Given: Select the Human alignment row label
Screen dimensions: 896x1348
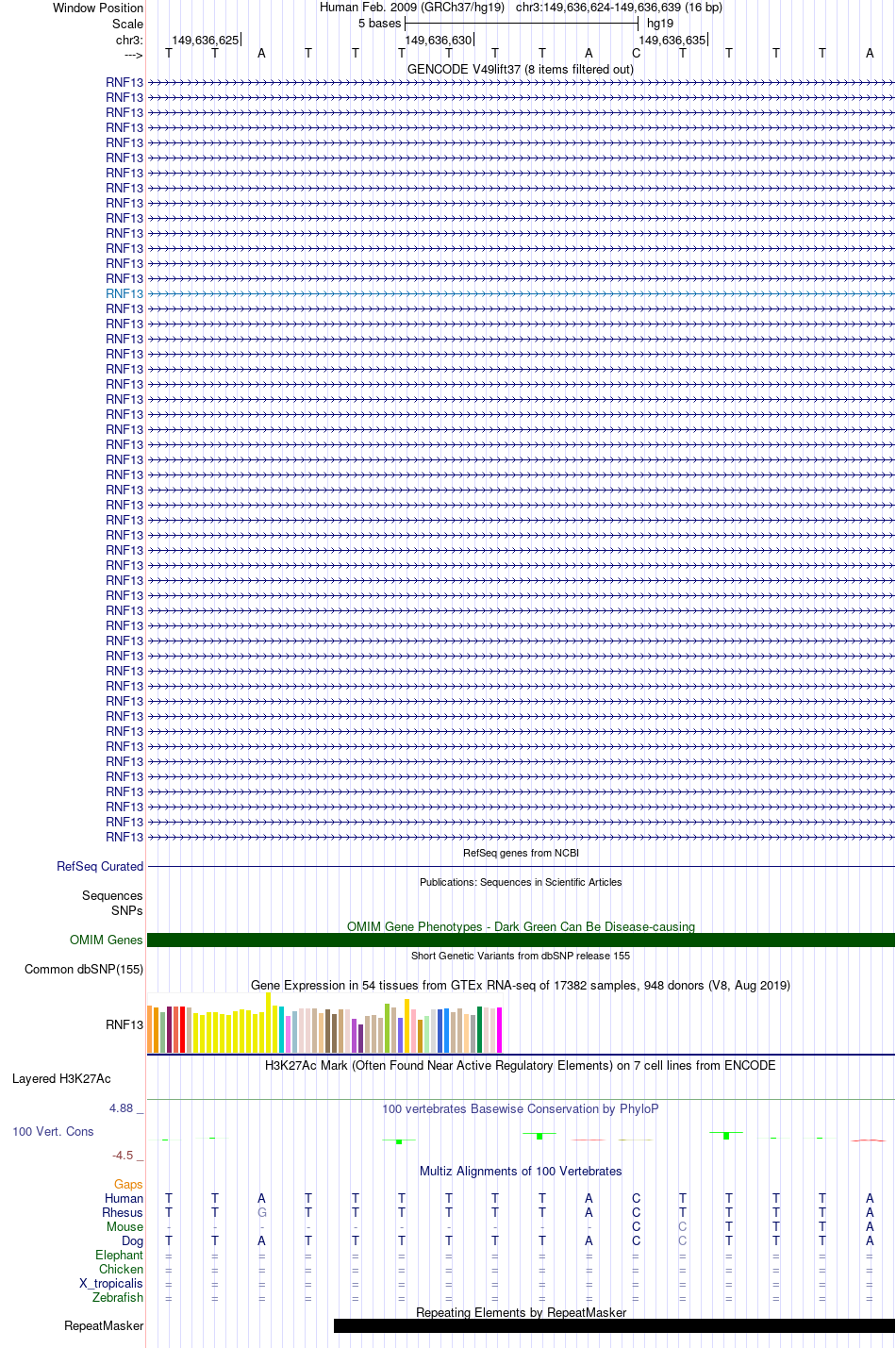Looking at the screenshot, I should point(124,1198).
